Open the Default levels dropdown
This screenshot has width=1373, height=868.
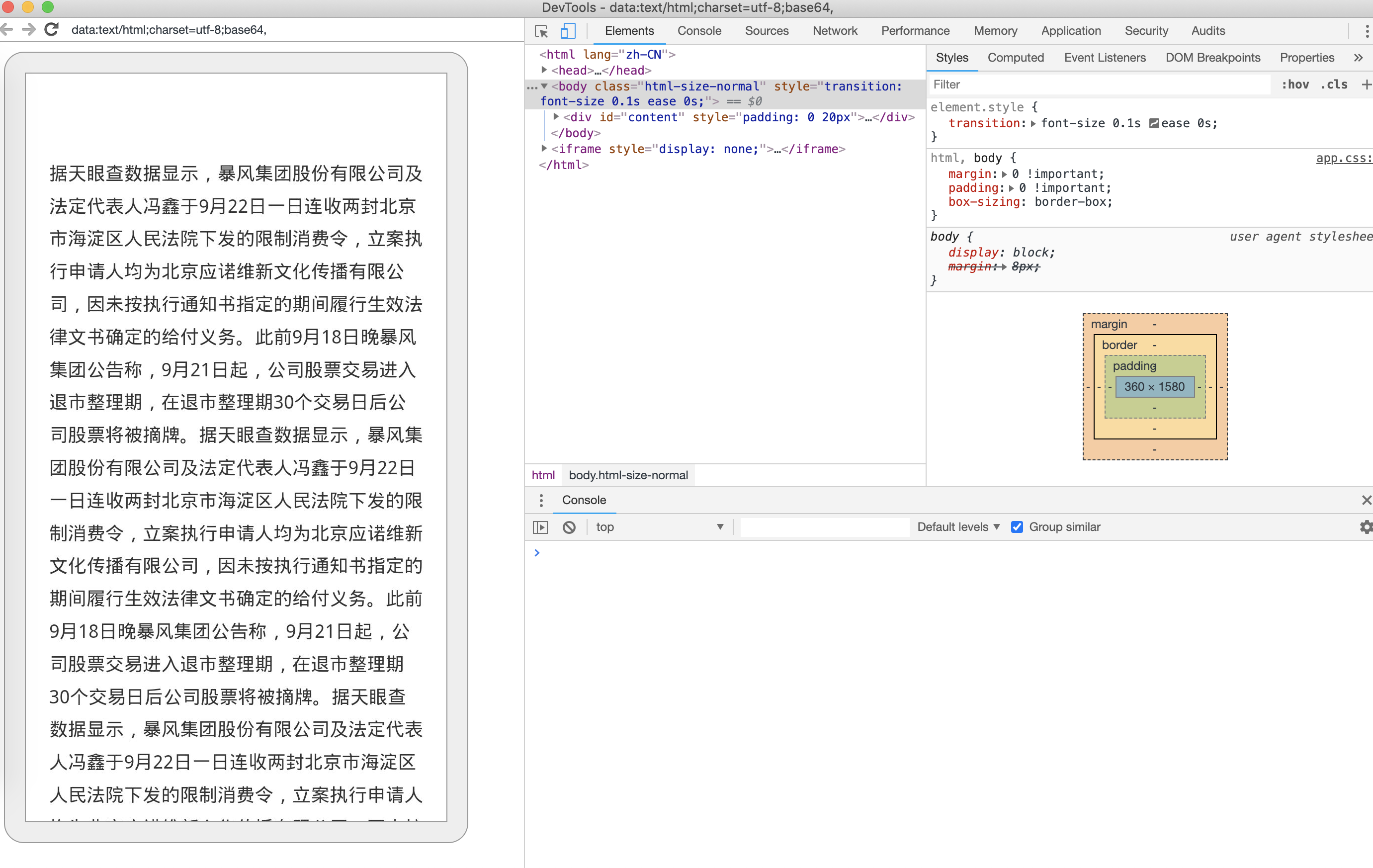click(x=957, y=527)
